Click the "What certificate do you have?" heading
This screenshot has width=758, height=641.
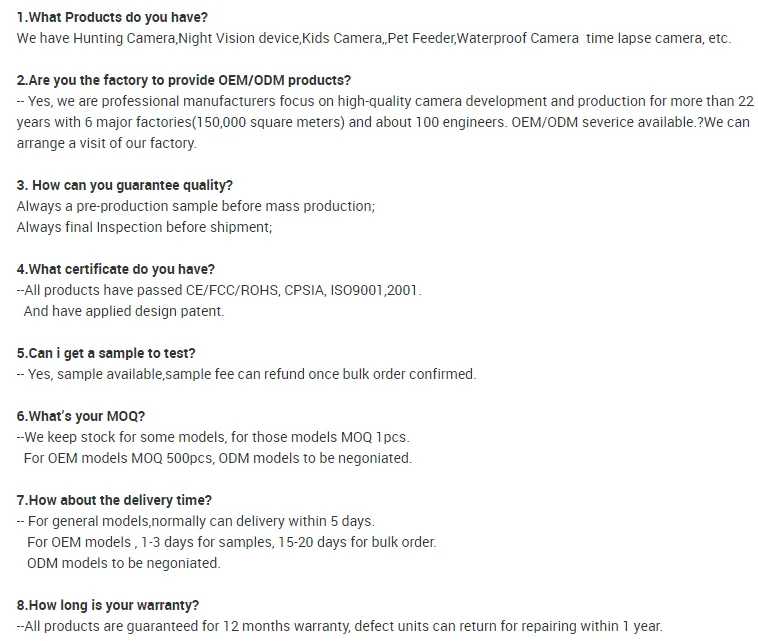tap(116, 269)
